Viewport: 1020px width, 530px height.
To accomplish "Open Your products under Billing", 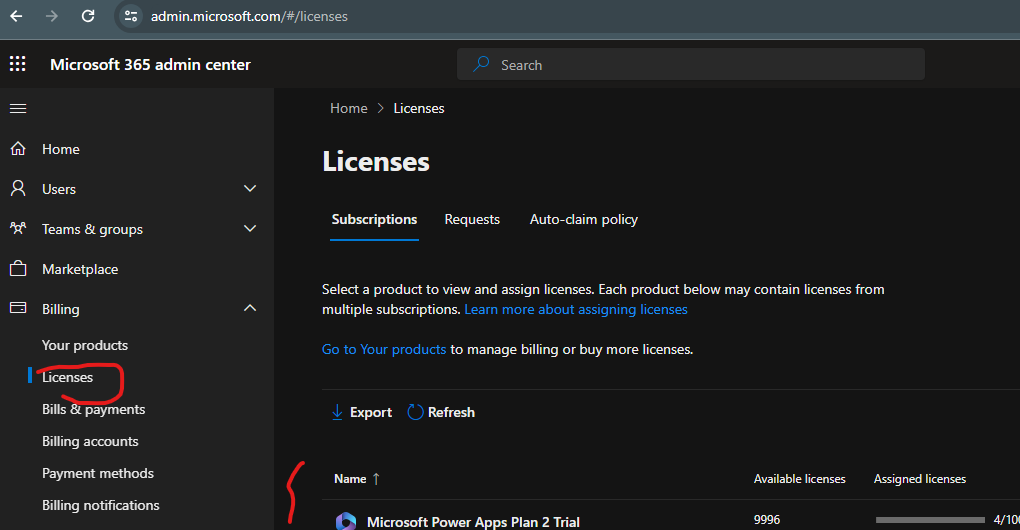I will (x=85, y=345).
